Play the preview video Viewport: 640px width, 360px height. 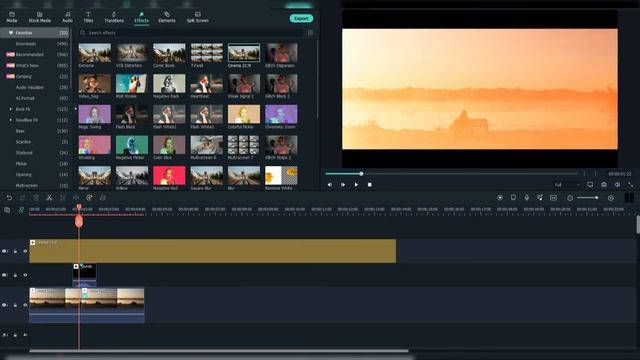pos(356,184)
